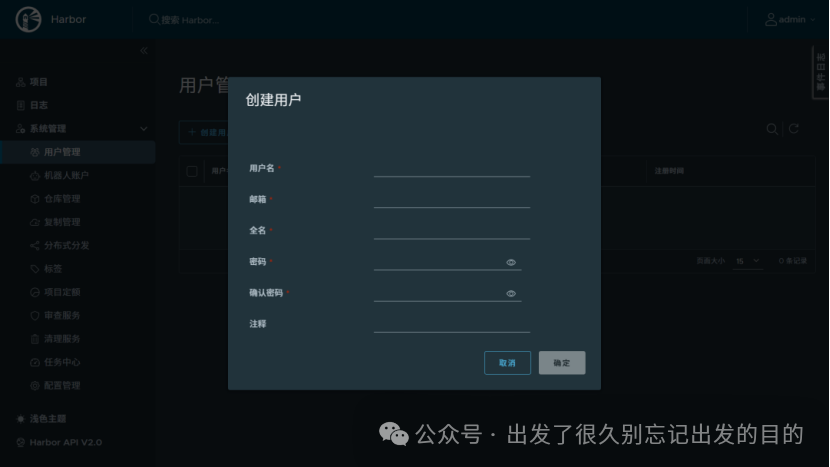Screen dimensions: 830x467
Task: Click the 注册时间 column header
Action: (x=669, y=171)
